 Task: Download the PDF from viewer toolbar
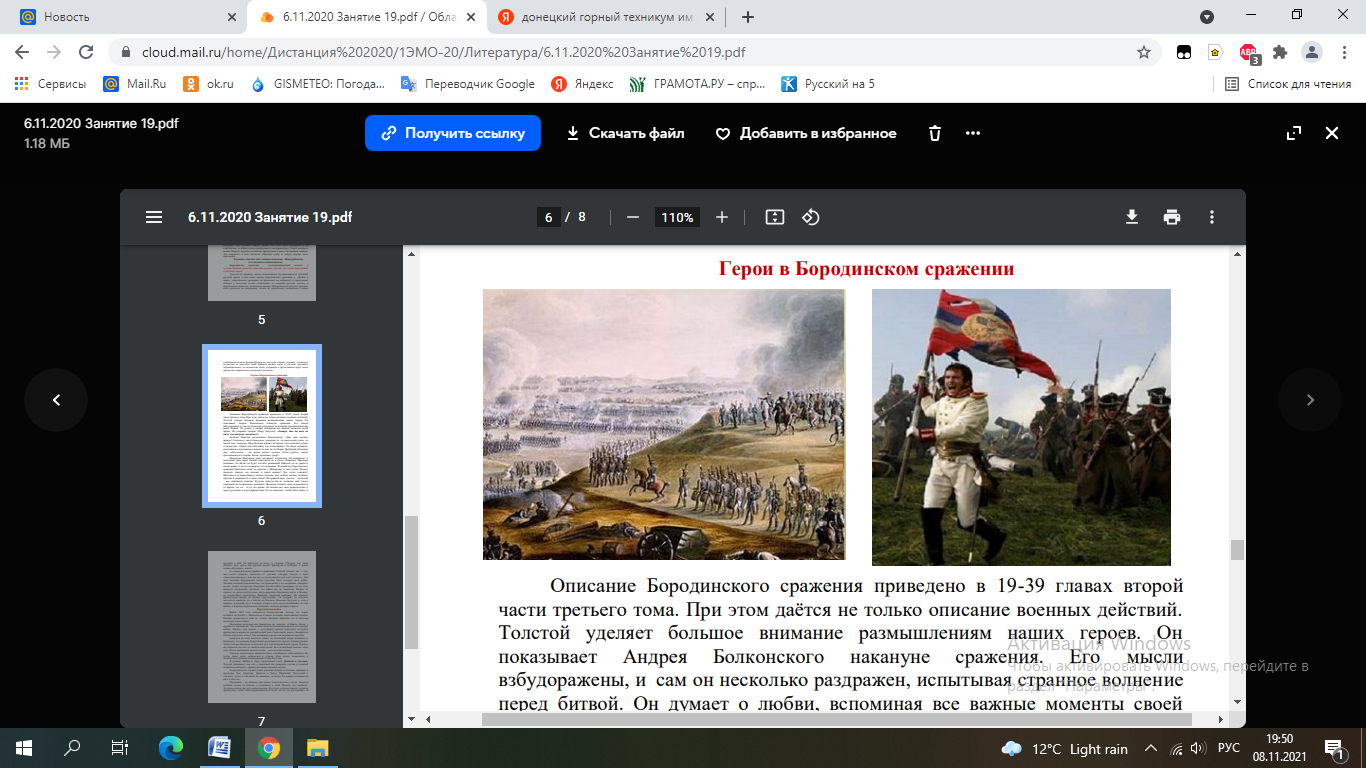[x=1132, y=217]
